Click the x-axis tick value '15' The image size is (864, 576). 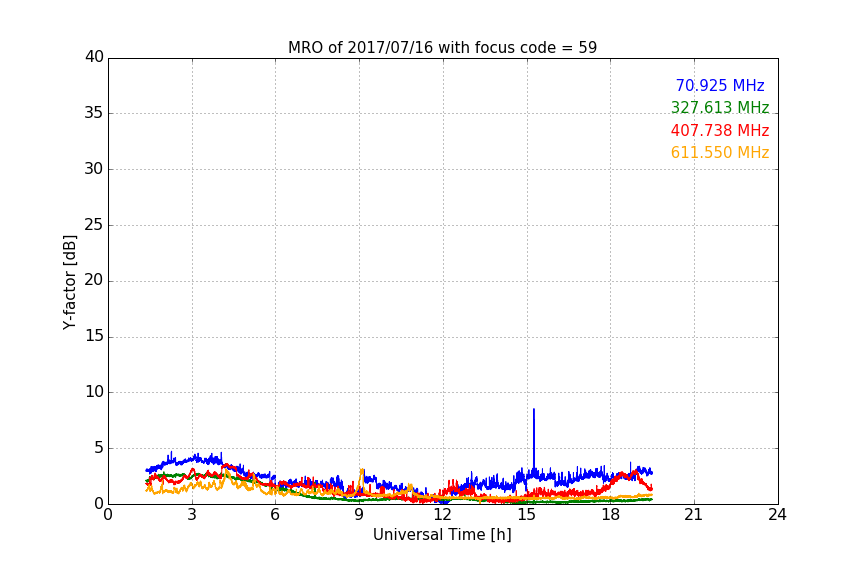tap(527, 515)
